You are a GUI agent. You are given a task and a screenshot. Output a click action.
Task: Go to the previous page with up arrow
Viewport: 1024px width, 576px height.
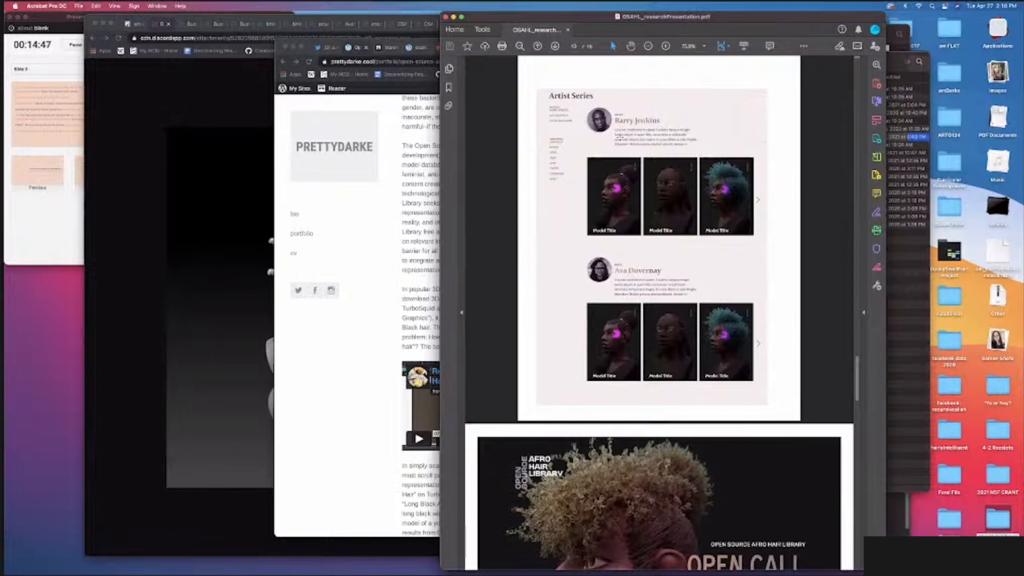tap(537, 46)
